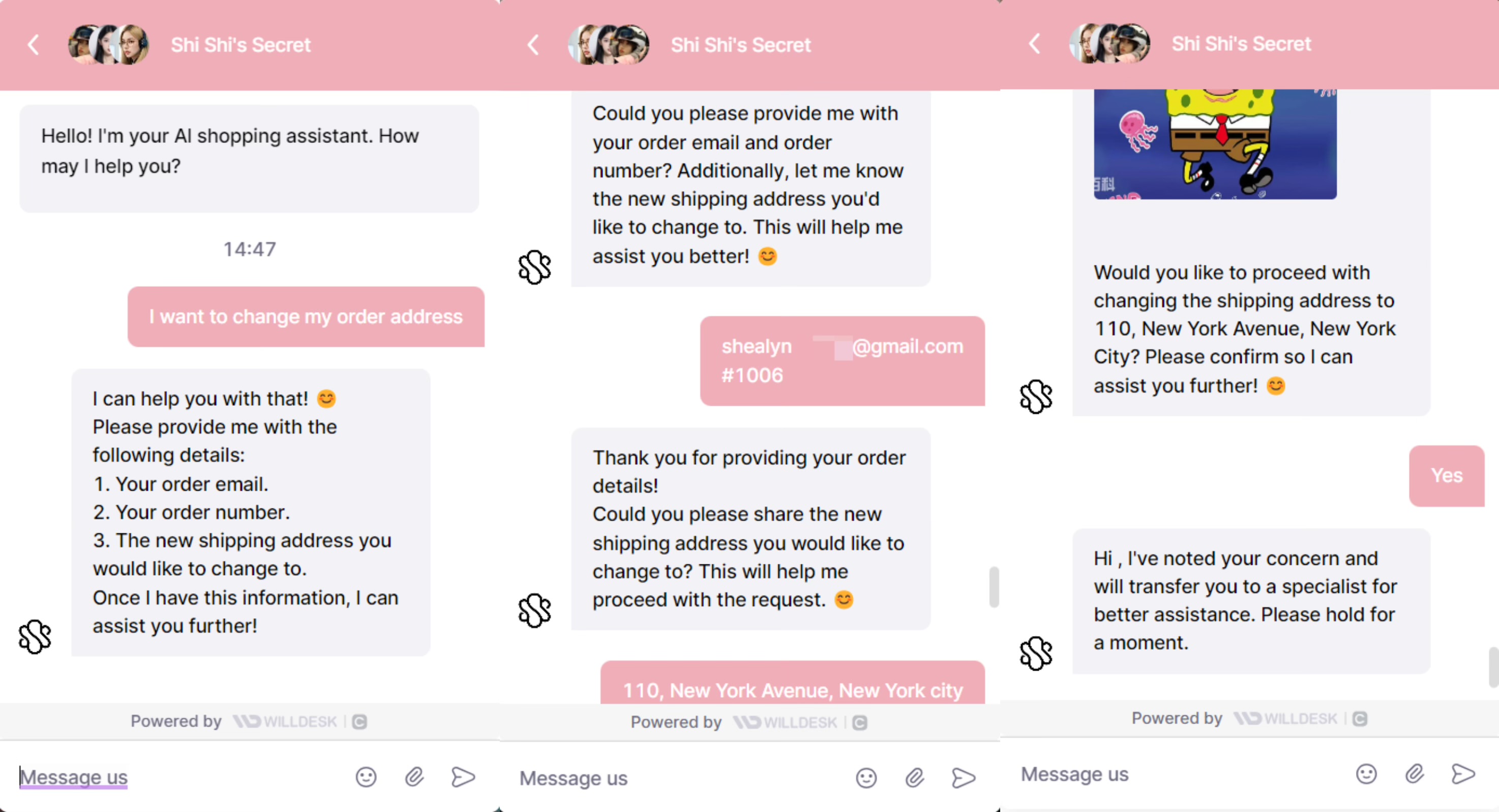The width and height of the screenshot is (1499, 812).
Task: Open the Willdesk link in the left footer
Action: pos(285,722)
